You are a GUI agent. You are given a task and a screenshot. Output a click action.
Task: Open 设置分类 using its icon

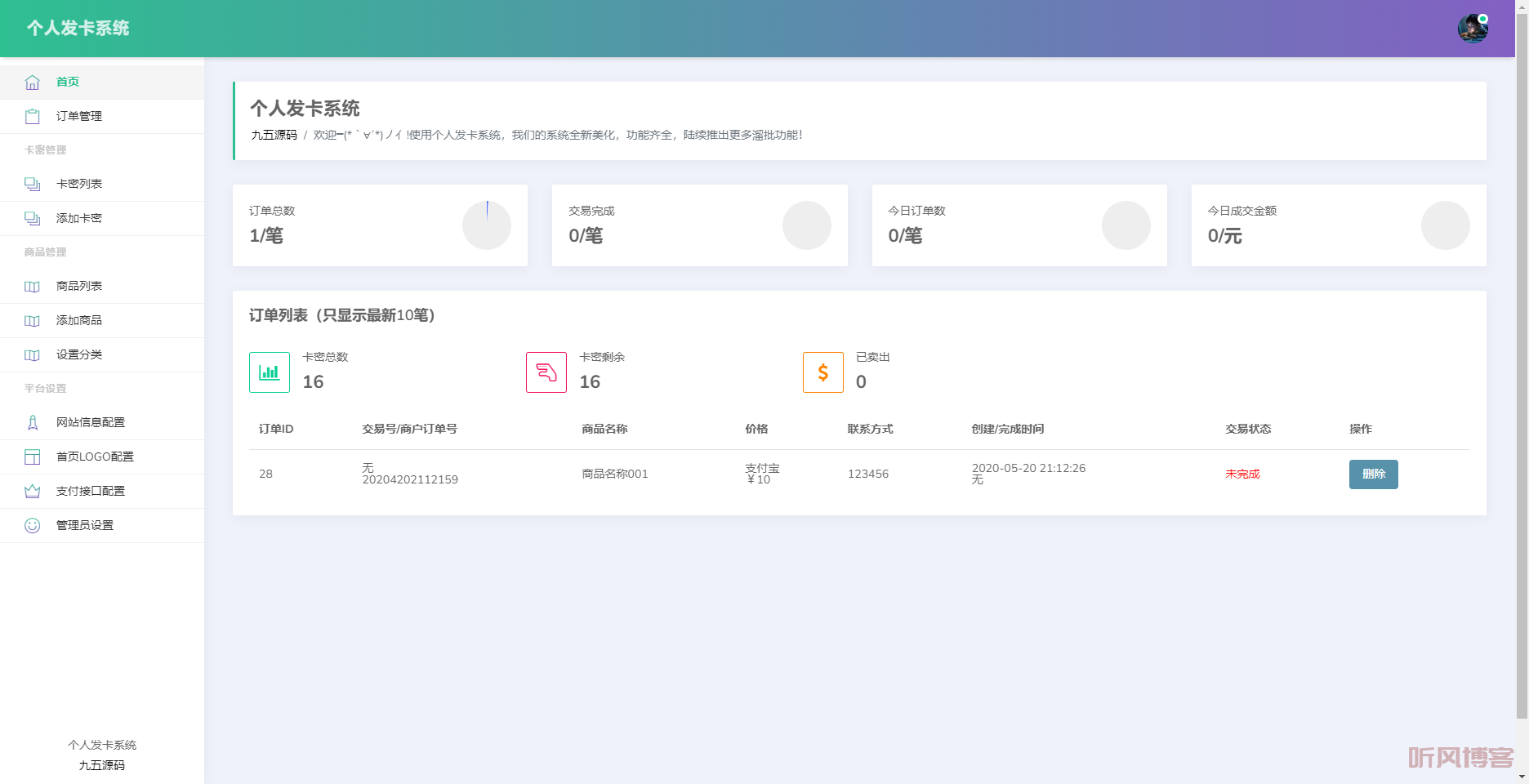(x=32, y=354)
